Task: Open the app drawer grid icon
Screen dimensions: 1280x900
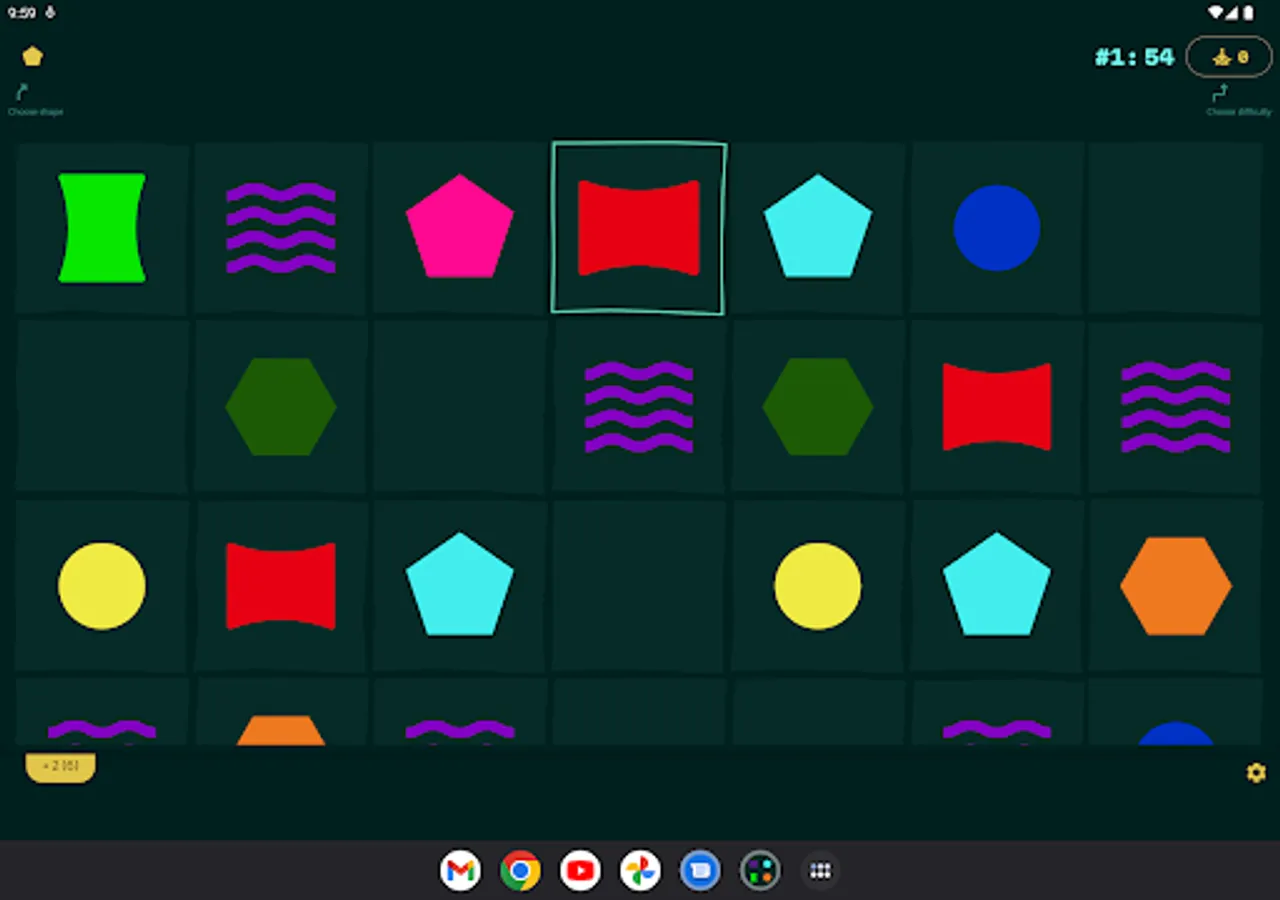Action: click(x=820, y=871)
